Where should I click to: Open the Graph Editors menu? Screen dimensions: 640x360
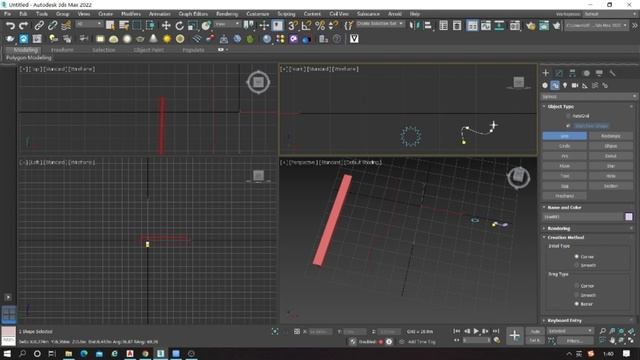coord(193,14)
